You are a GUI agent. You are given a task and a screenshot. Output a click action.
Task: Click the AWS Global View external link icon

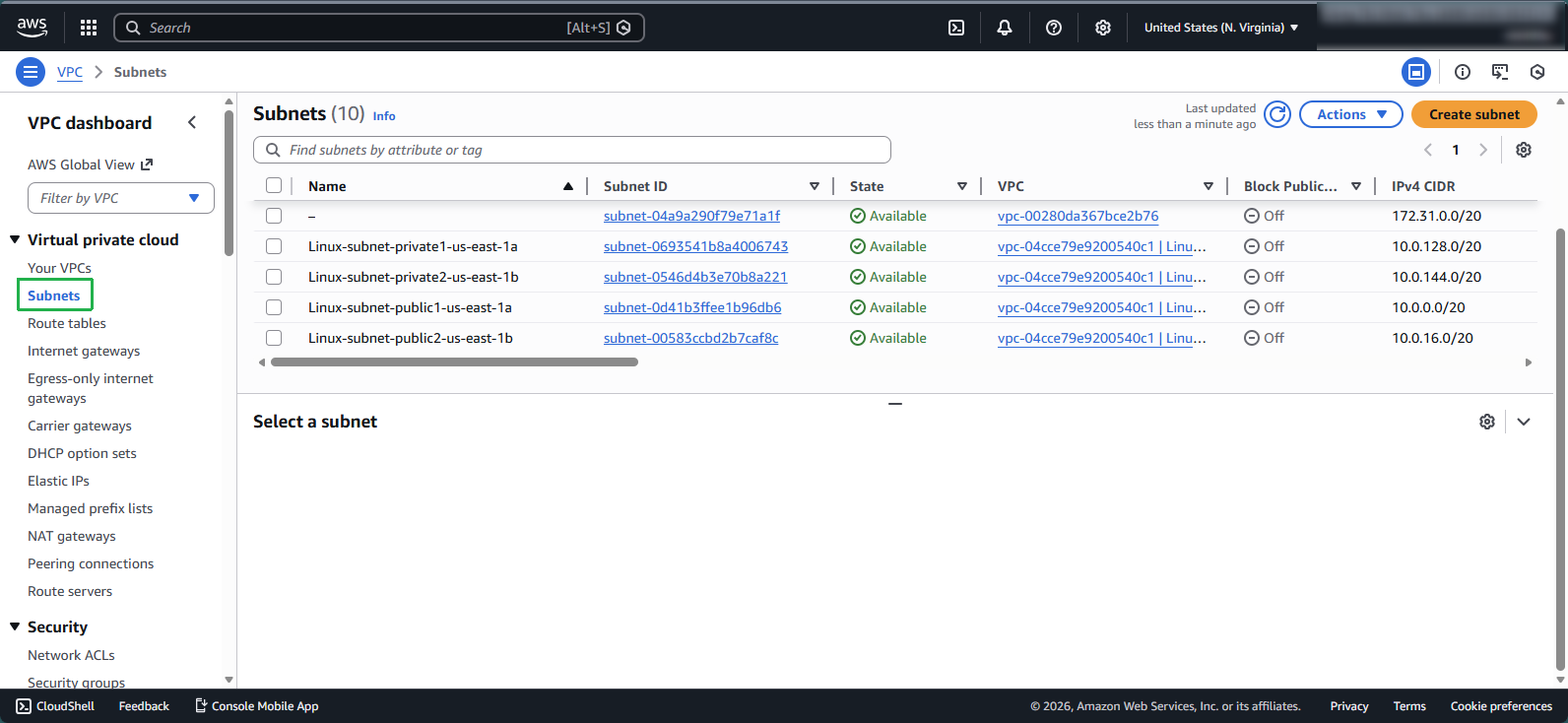147,164
